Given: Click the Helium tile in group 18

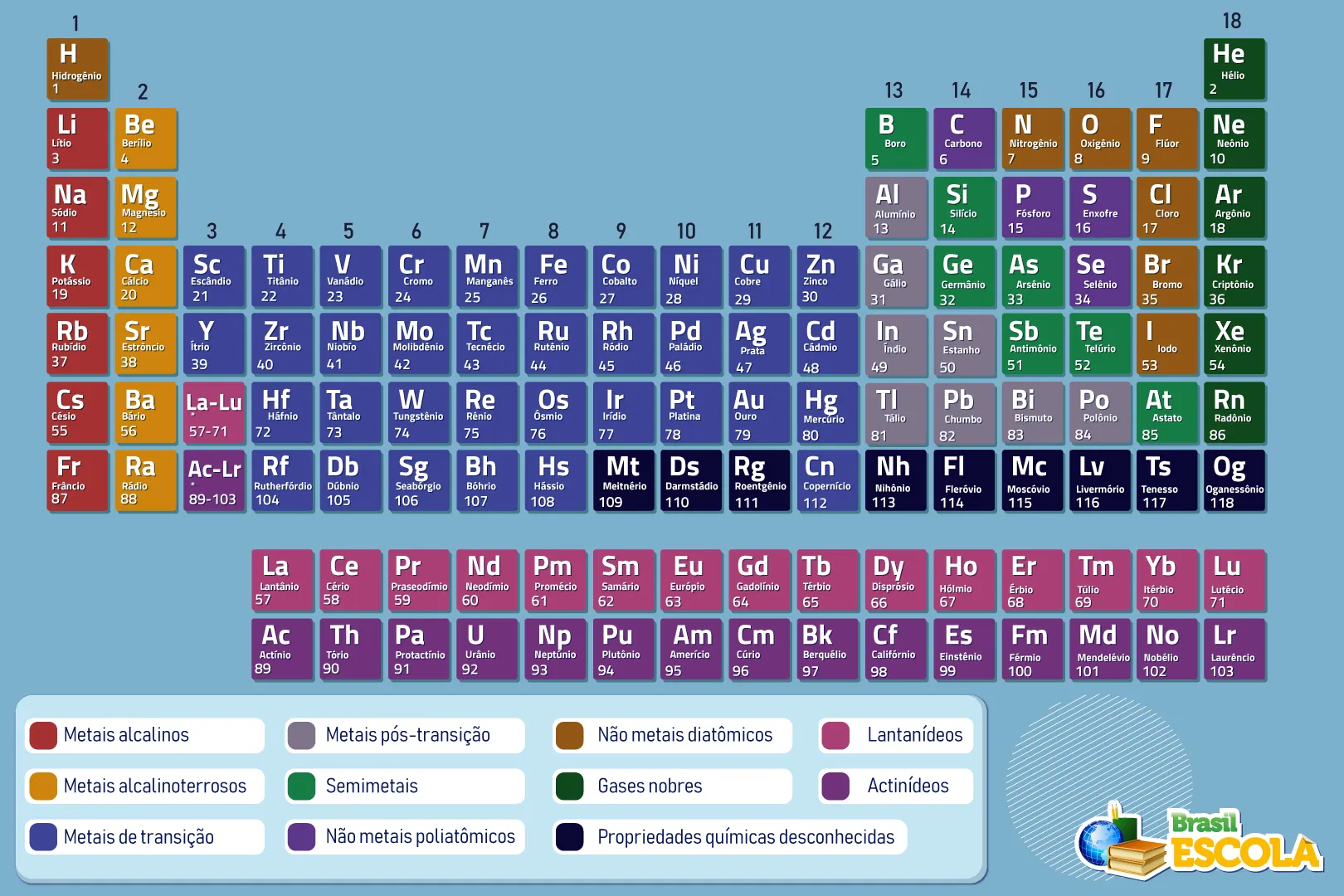Looking at the screenshot, I should (x=1234, y=69).
